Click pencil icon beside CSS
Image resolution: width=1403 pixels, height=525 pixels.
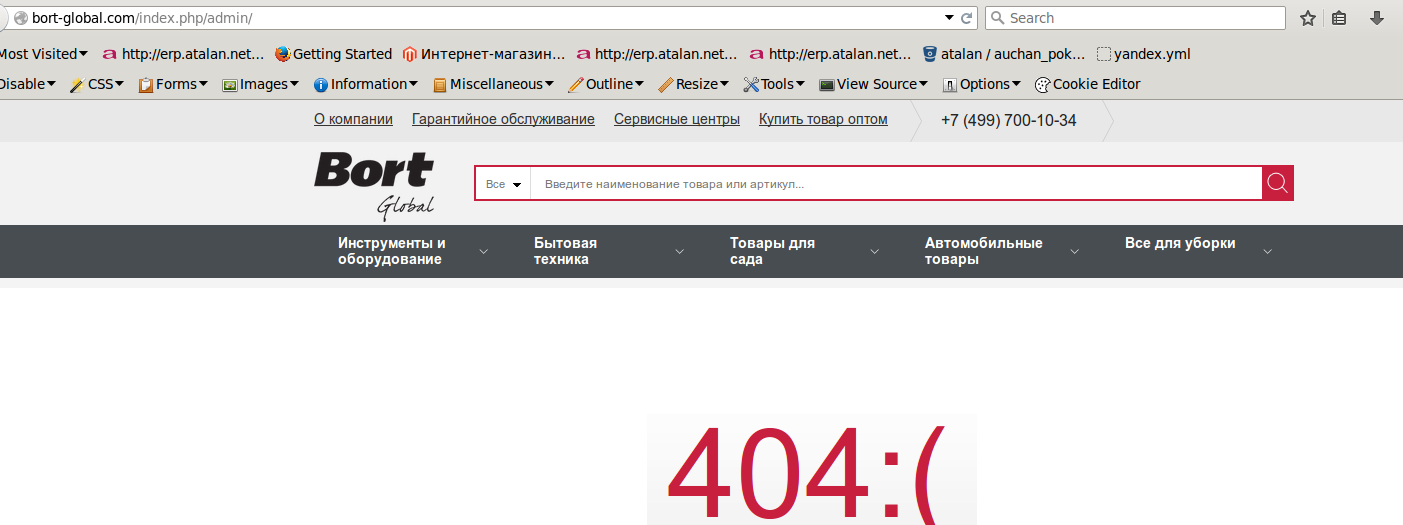pos(76,84)
